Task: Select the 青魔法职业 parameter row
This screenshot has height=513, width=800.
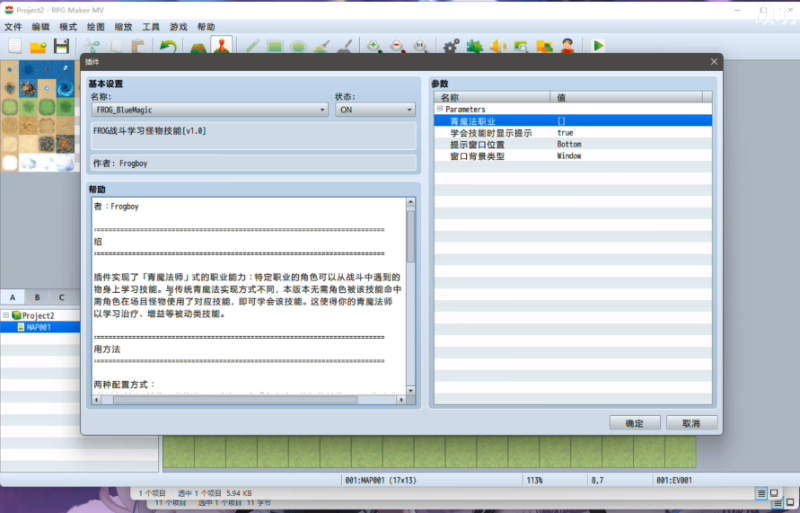Action: [x=573, y=121]
